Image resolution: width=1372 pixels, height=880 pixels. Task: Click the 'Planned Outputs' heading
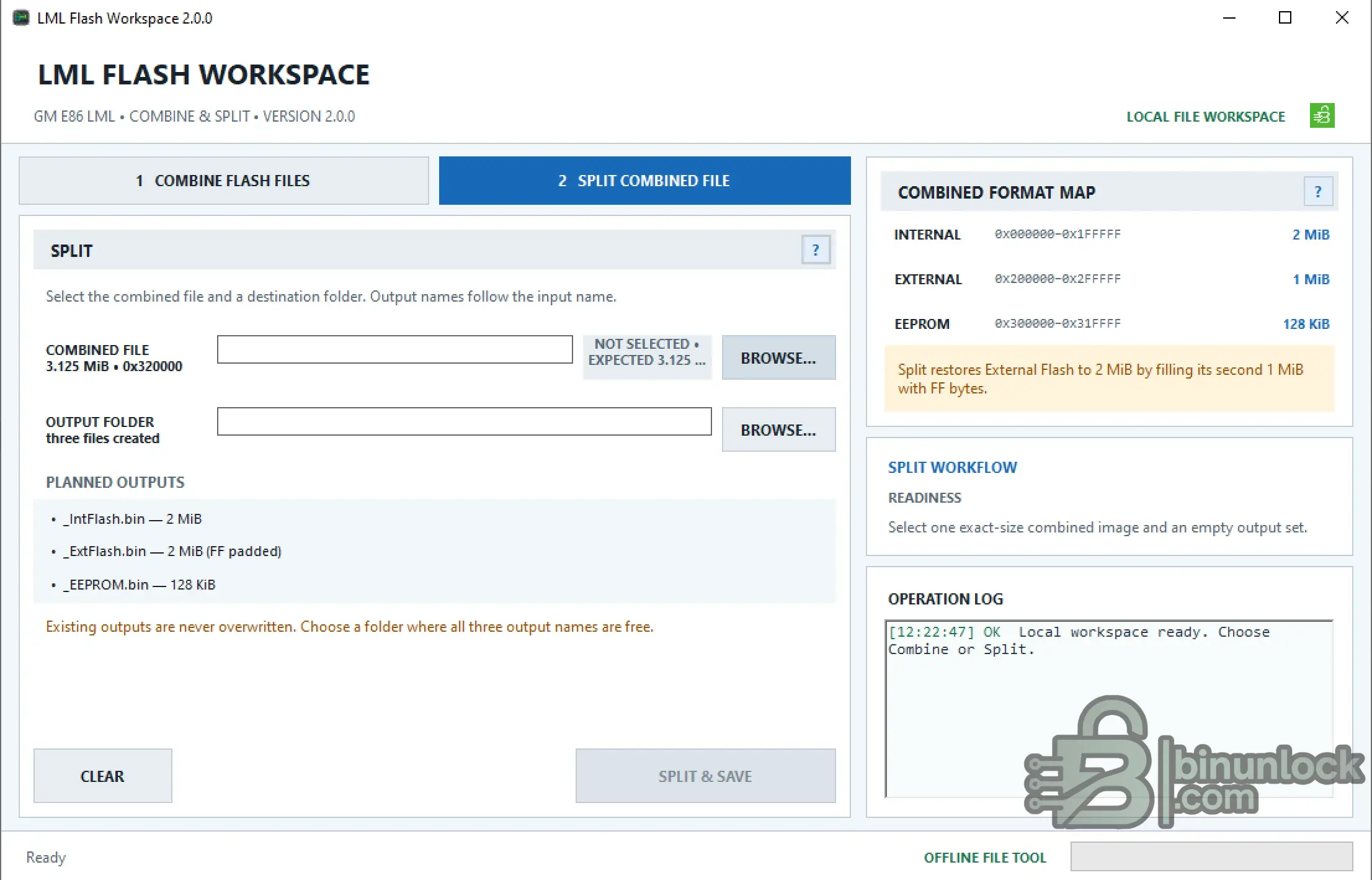point(115,482)
